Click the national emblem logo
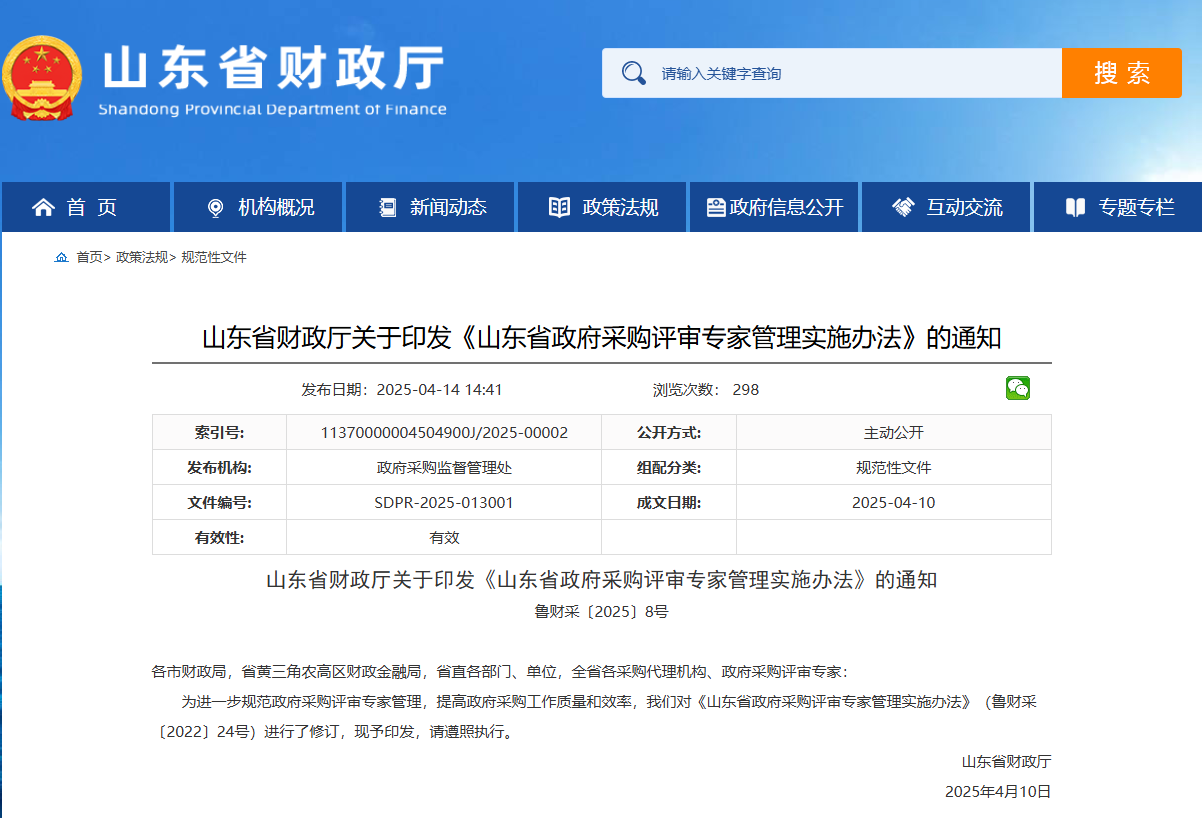1202x818 pixels. click(x=42, y=78)
